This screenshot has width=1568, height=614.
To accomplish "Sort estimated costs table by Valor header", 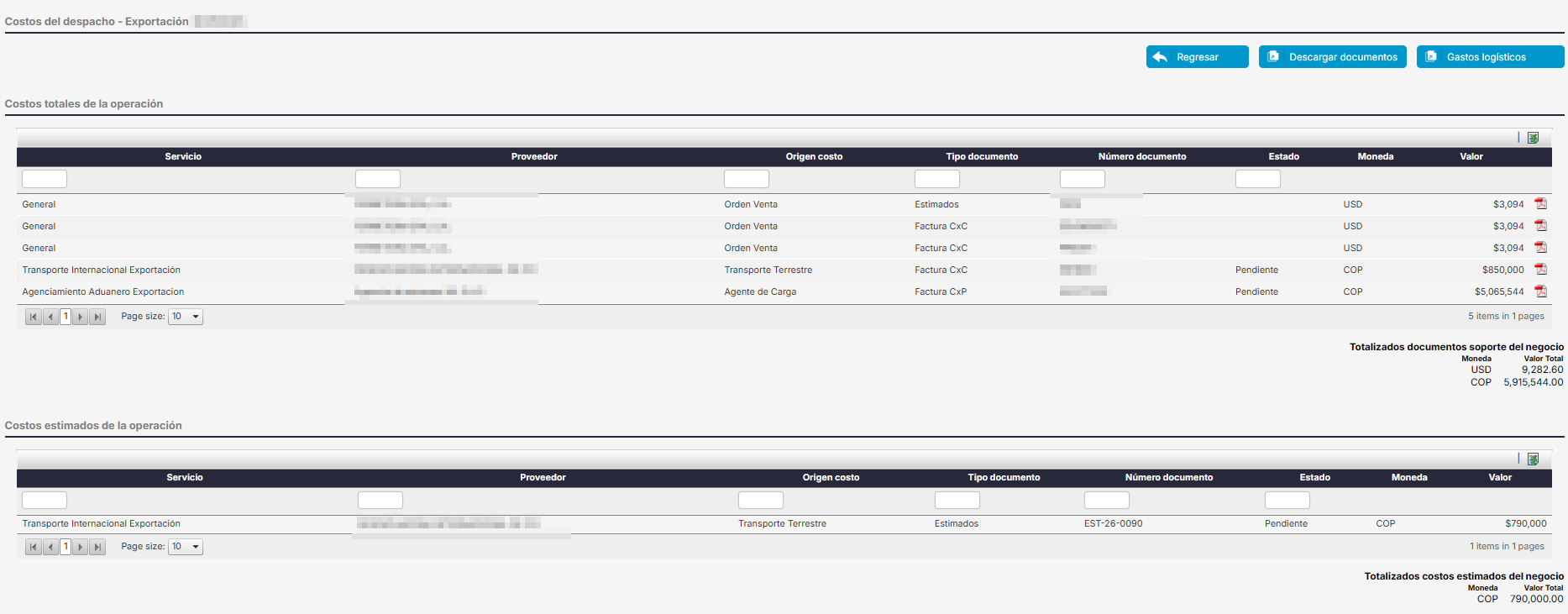I will coord(1500,478).
